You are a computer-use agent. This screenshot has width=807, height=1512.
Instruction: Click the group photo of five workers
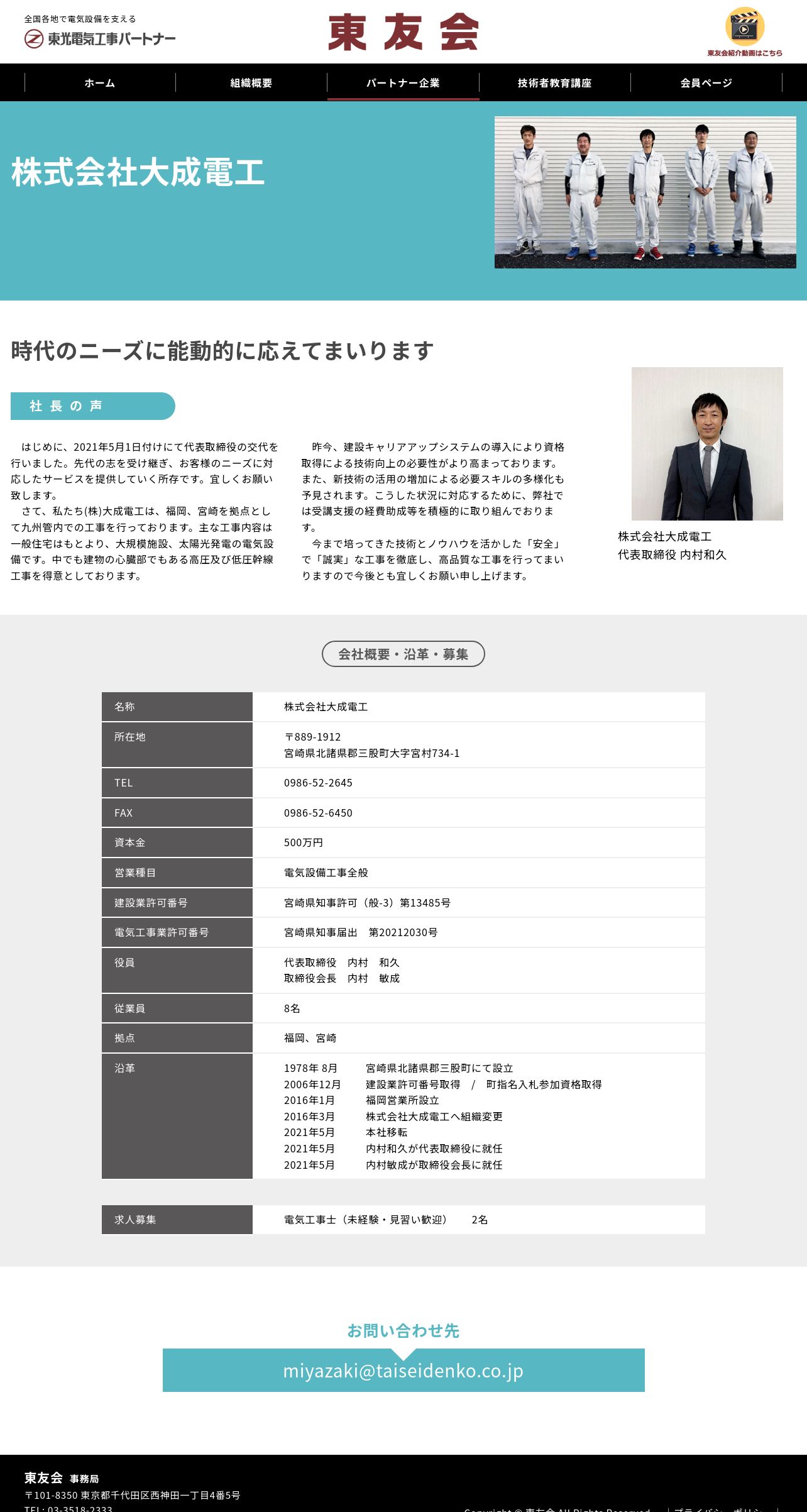(x=645, y=192)
